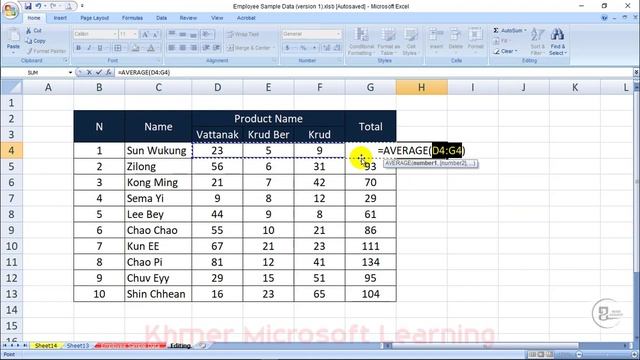This screenshot has width=640, height=360.
Task: Cut the selection
Action: [x=34, y=31]
